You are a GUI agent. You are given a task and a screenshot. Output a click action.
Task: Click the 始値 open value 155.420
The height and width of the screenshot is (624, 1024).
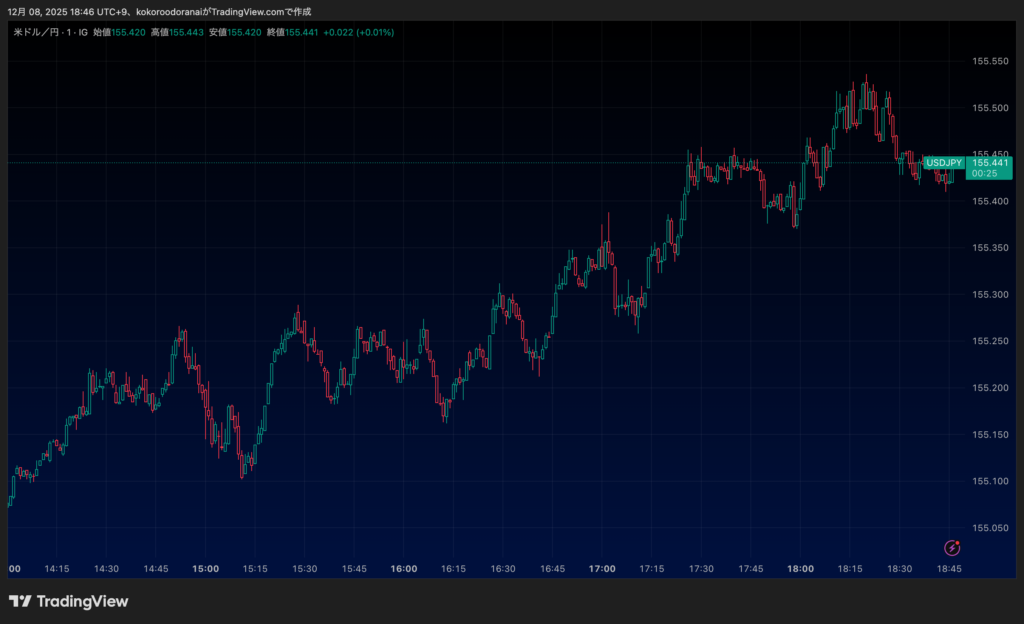(x=129, y=32)
